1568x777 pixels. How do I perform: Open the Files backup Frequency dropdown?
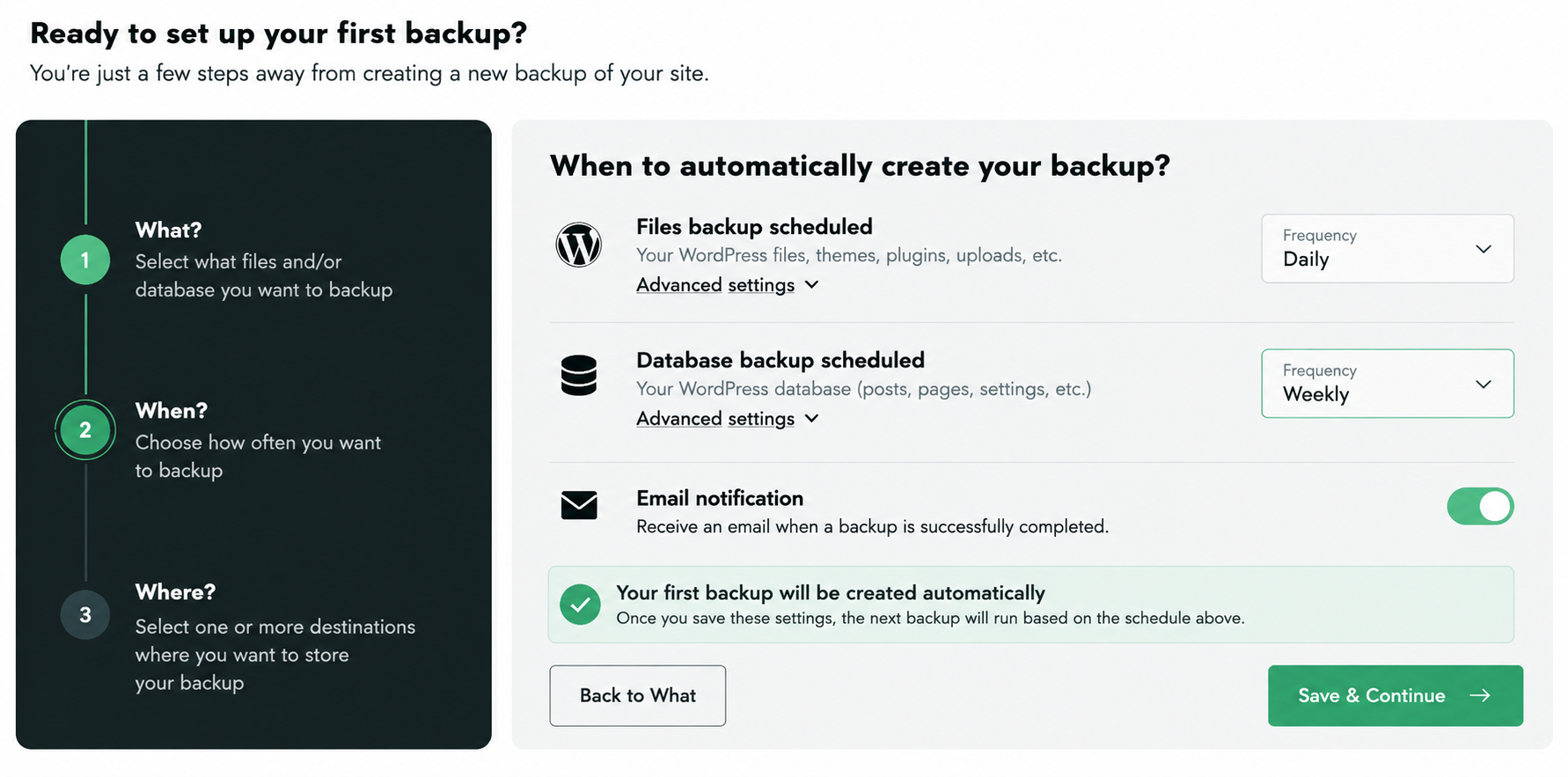click(1388, 248)
